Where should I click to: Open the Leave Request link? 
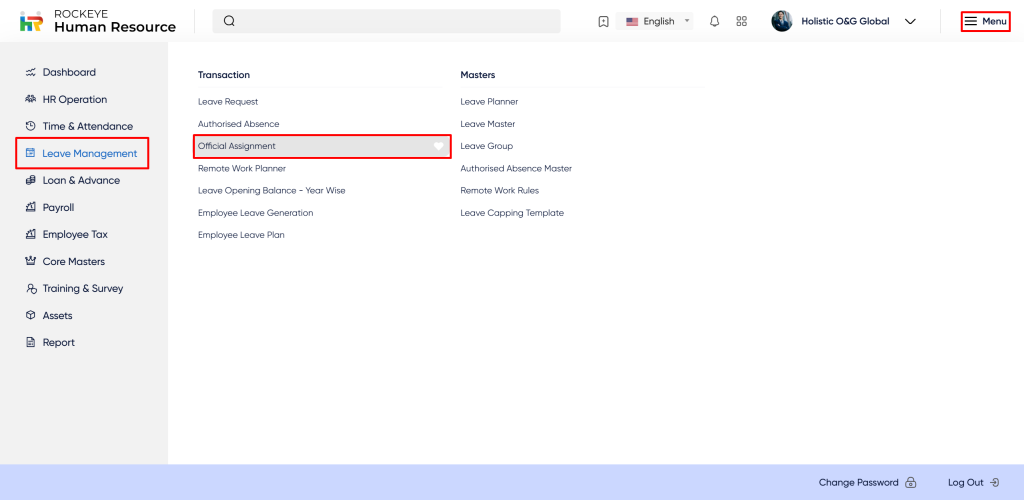228,102
